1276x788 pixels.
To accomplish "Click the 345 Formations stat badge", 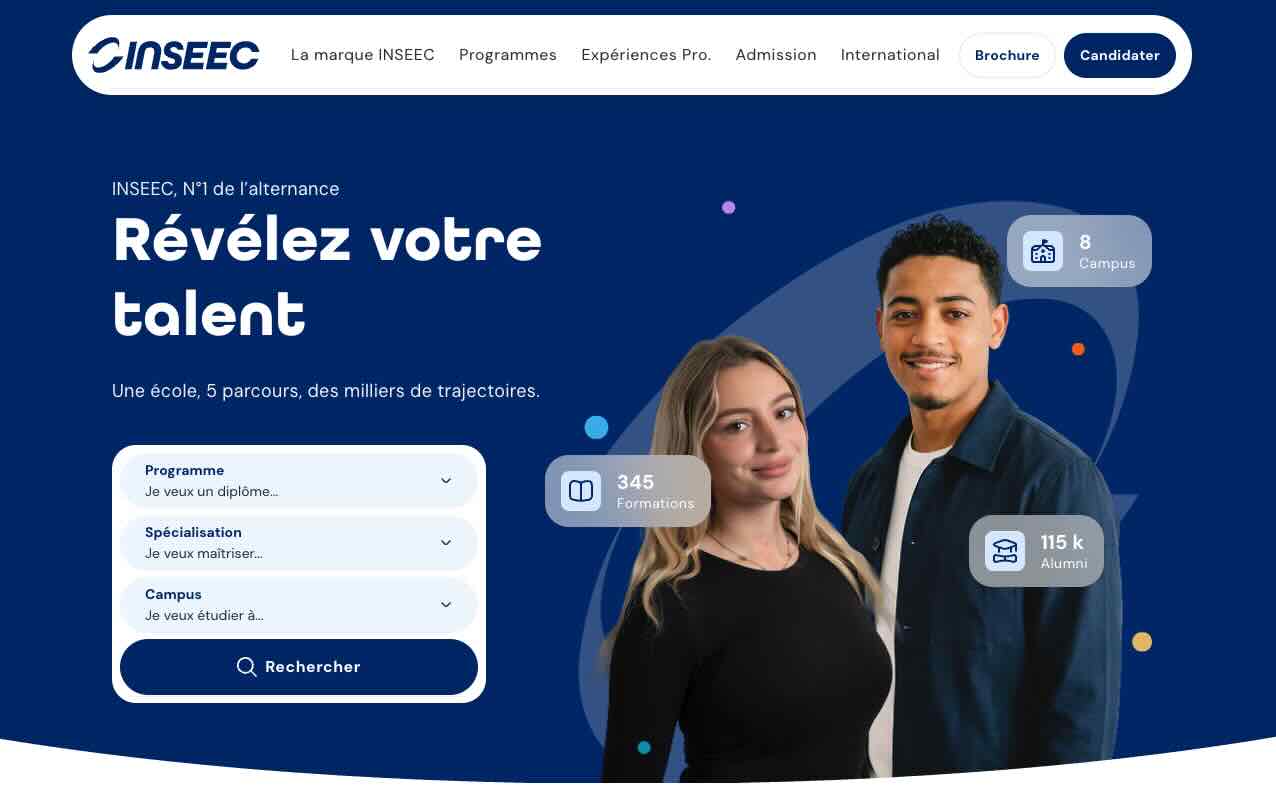I will 628,491.
